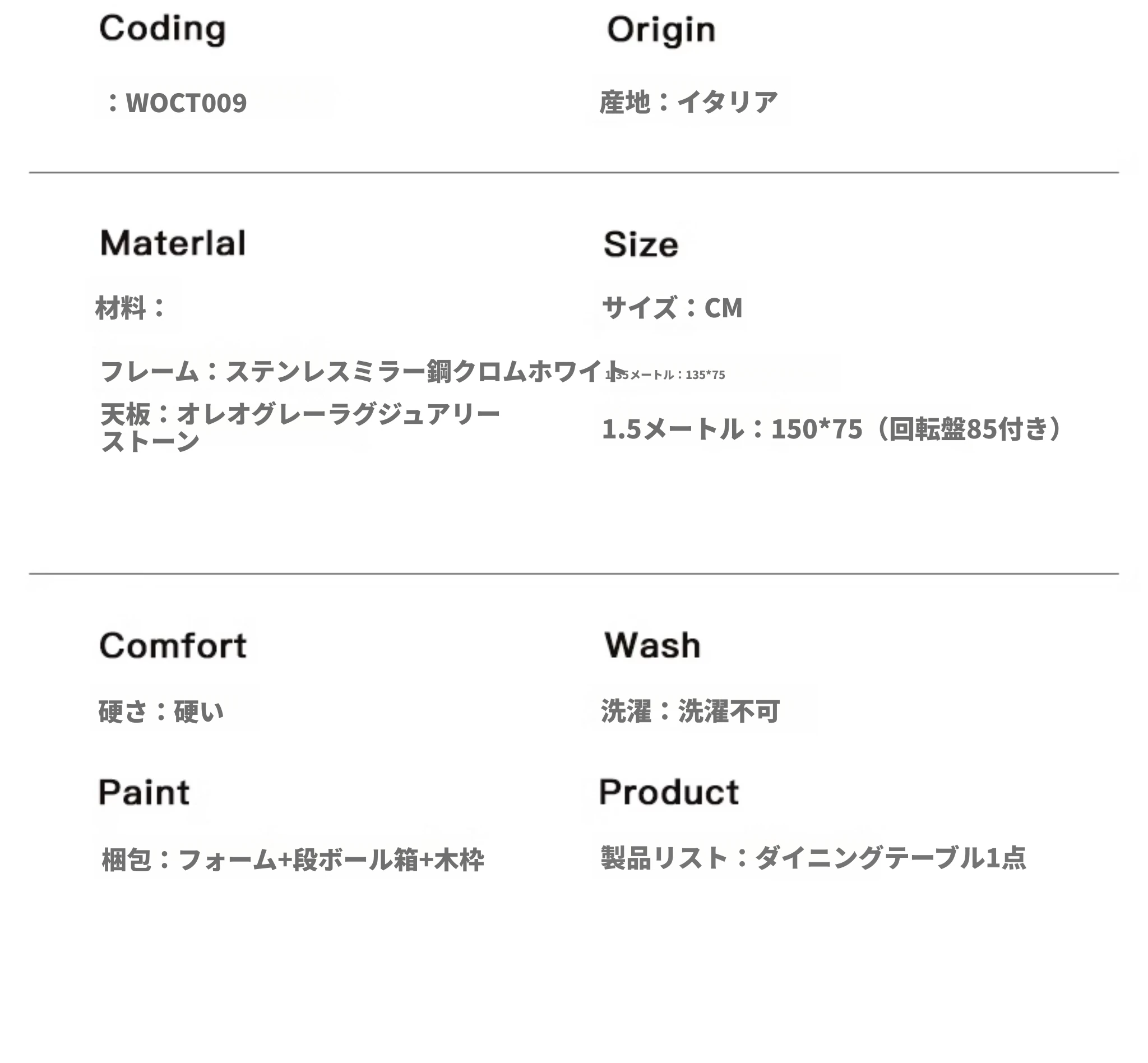The height and width of the screenshot is (1063, 1148).
Task: Click the 洗濯：洗濯不可 text
Action: point(690,711)
